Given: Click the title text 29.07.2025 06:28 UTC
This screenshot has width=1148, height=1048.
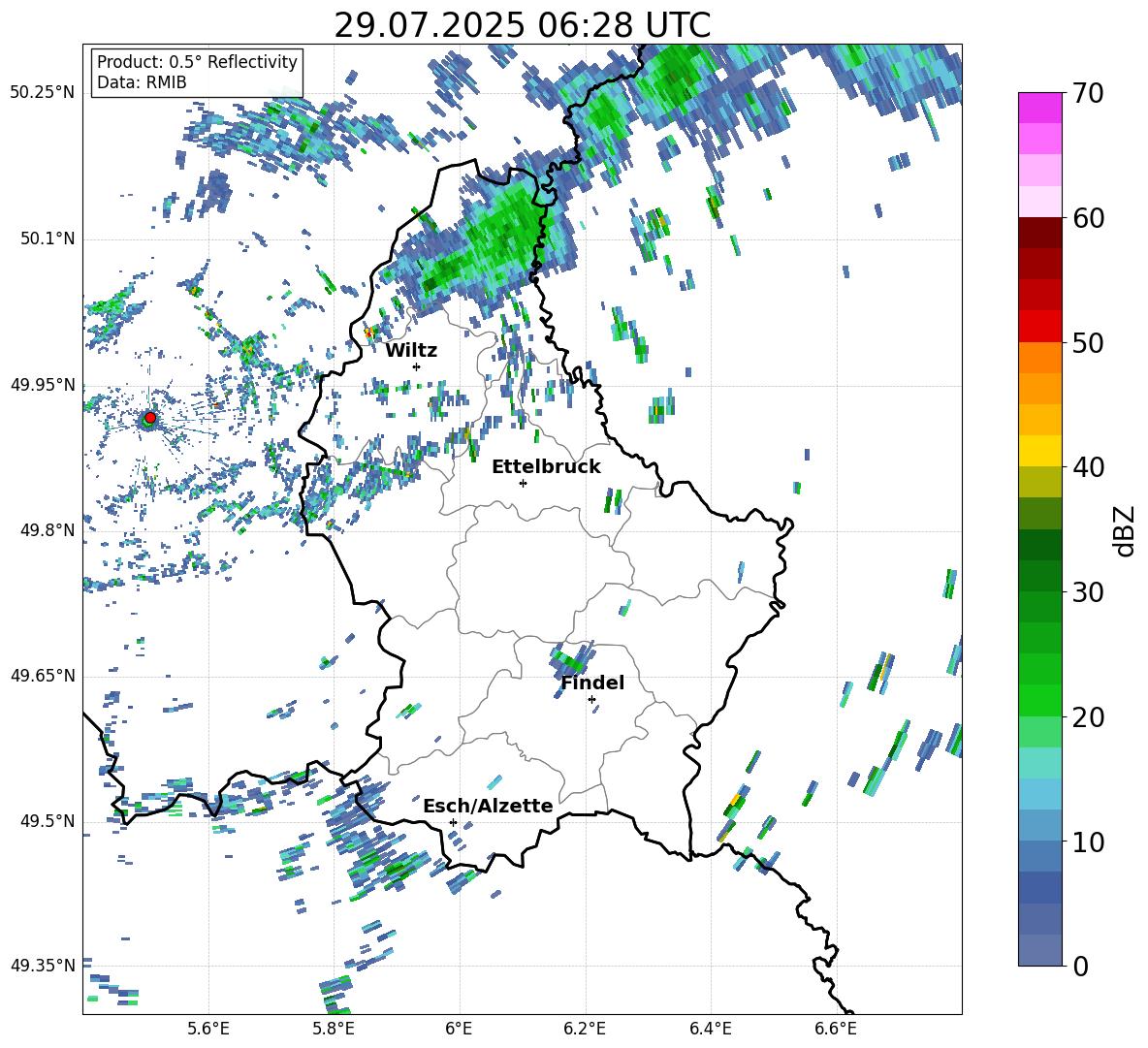Looking at the screenshot, I should tap(522, 25).
